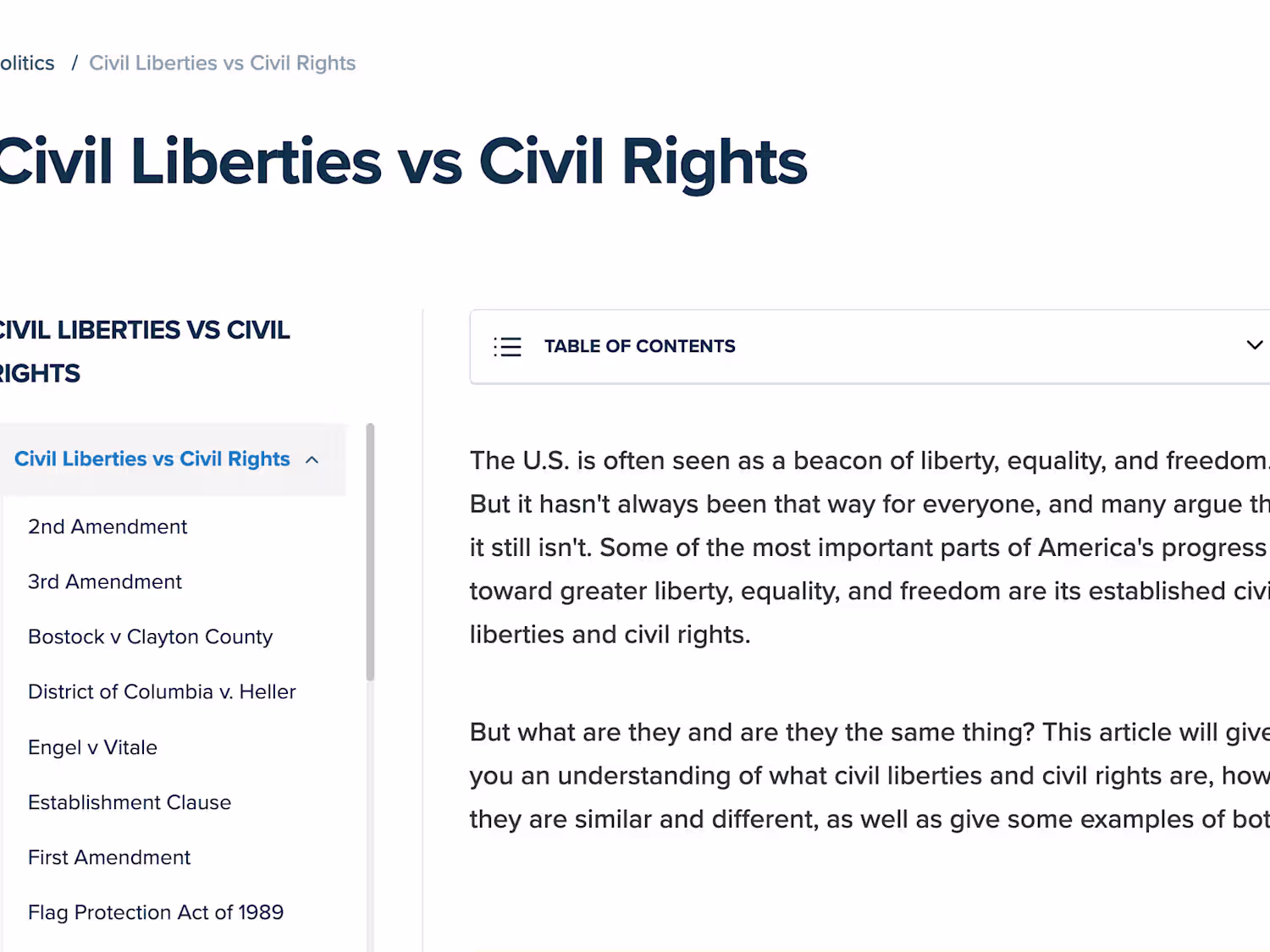Image resolution: width=1270 pixels, height=952 pixels.
Task: Open the 2nd Amendment article
Action: pyautogui.click(x=108, y=526)
